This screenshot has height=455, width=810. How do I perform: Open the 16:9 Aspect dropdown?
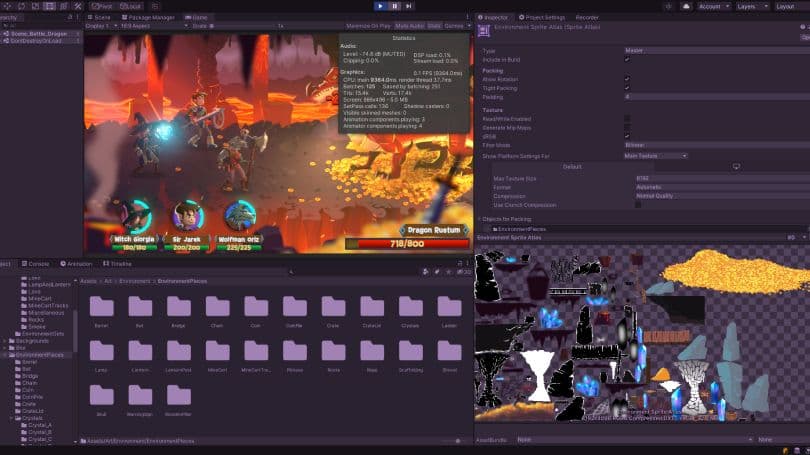coord(154,26)
